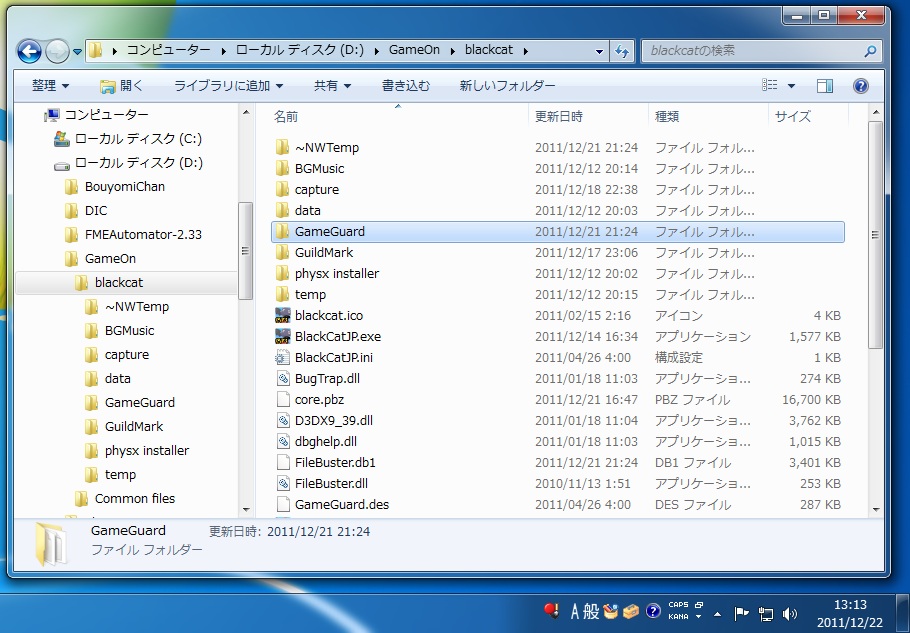Click the volume speaker icon in tray
Image resolution: width=910 pixels, height=633 pixels.
coord(790,612)
